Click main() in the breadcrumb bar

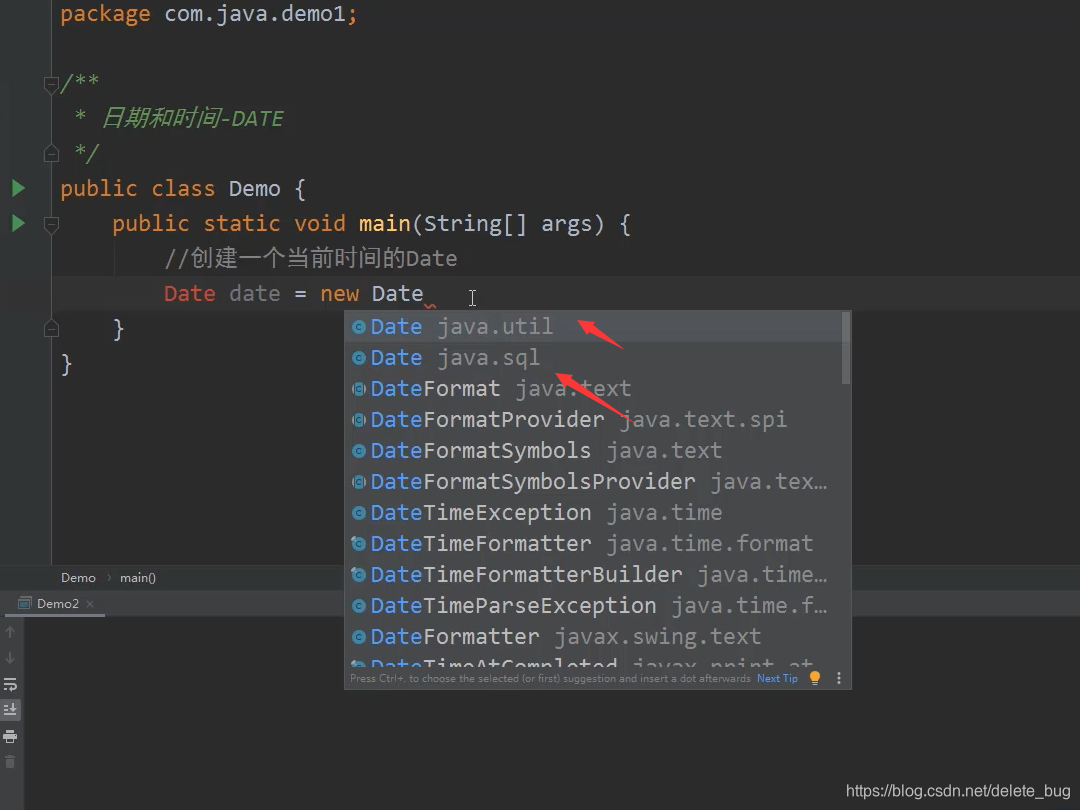138,578
